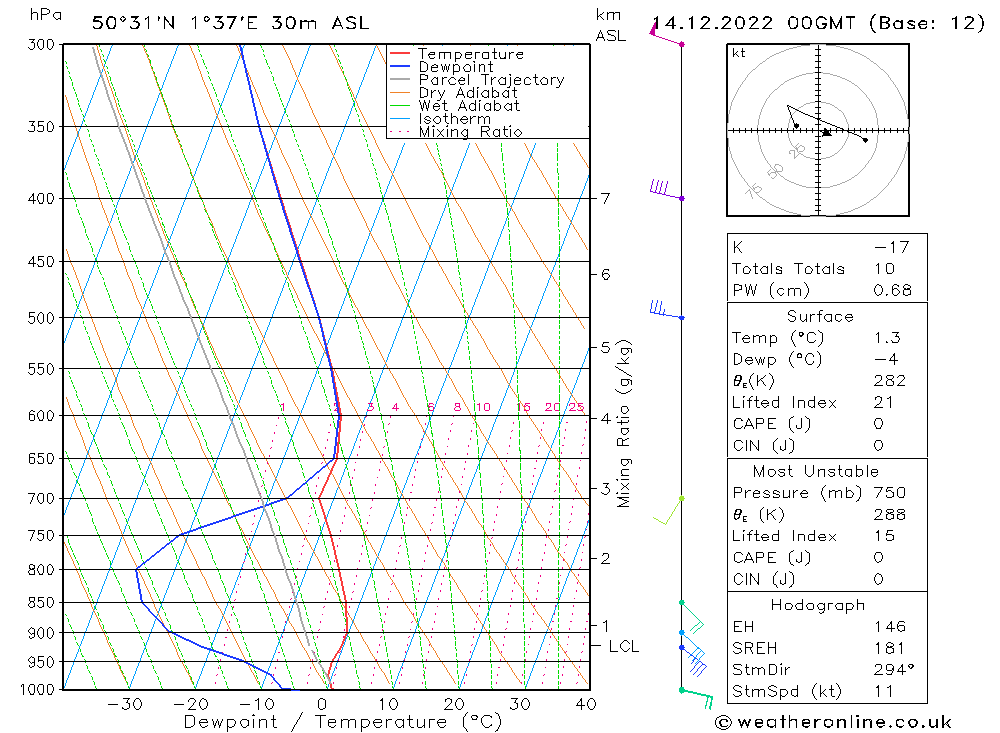Click the Surface Dewp value -4
This screenshot has width=1000, height=733.
click(x=886, y=359)
